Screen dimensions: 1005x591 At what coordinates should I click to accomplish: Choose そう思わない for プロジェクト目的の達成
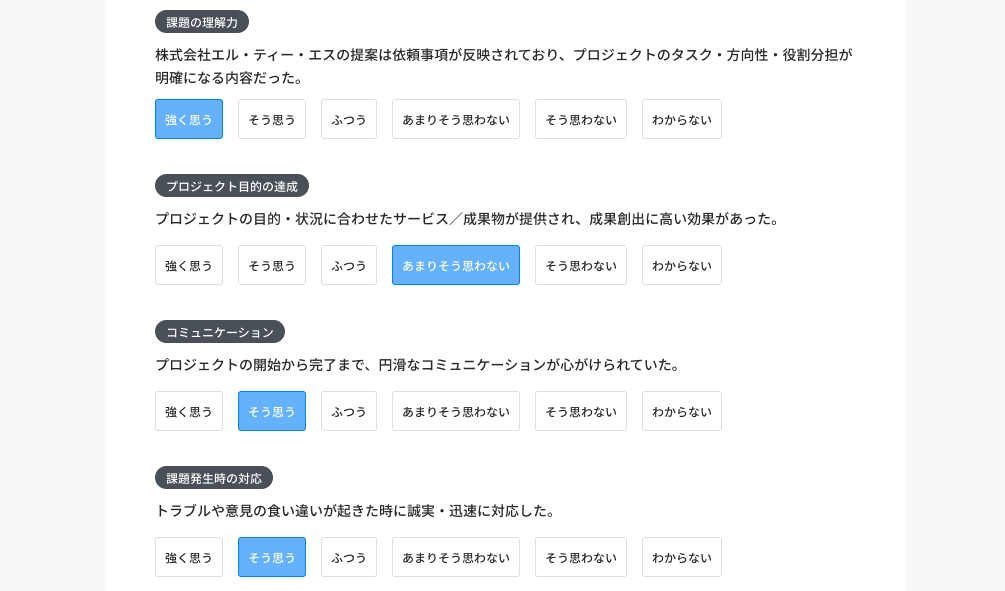pos(581,265)
